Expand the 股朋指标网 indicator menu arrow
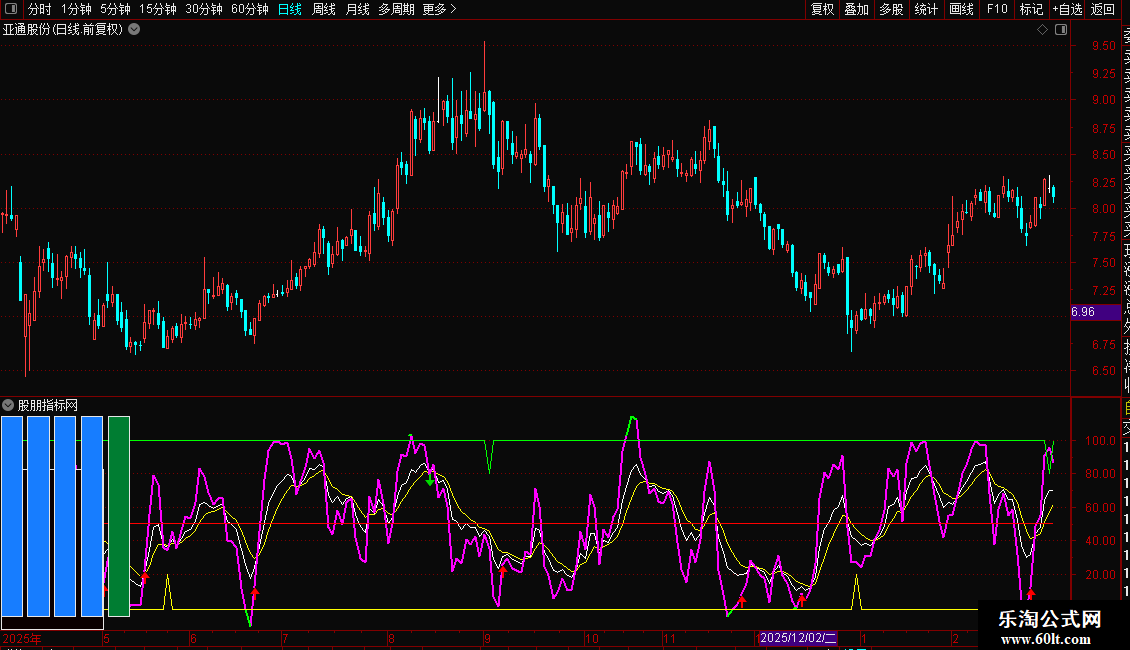The height and width of the screenshot is (650, 1130). click(8, 405)
